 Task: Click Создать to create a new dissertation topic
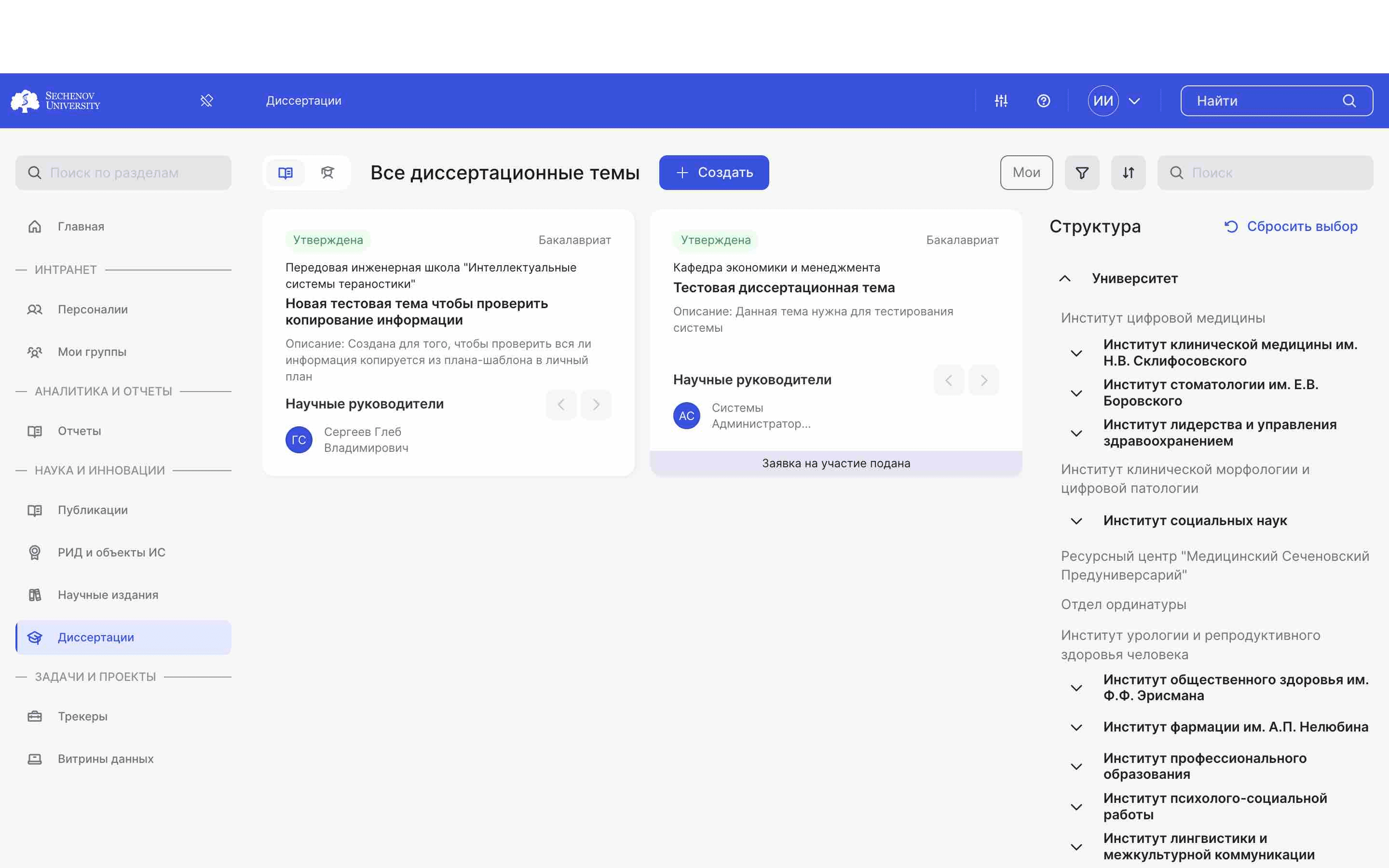coord(714,172)
